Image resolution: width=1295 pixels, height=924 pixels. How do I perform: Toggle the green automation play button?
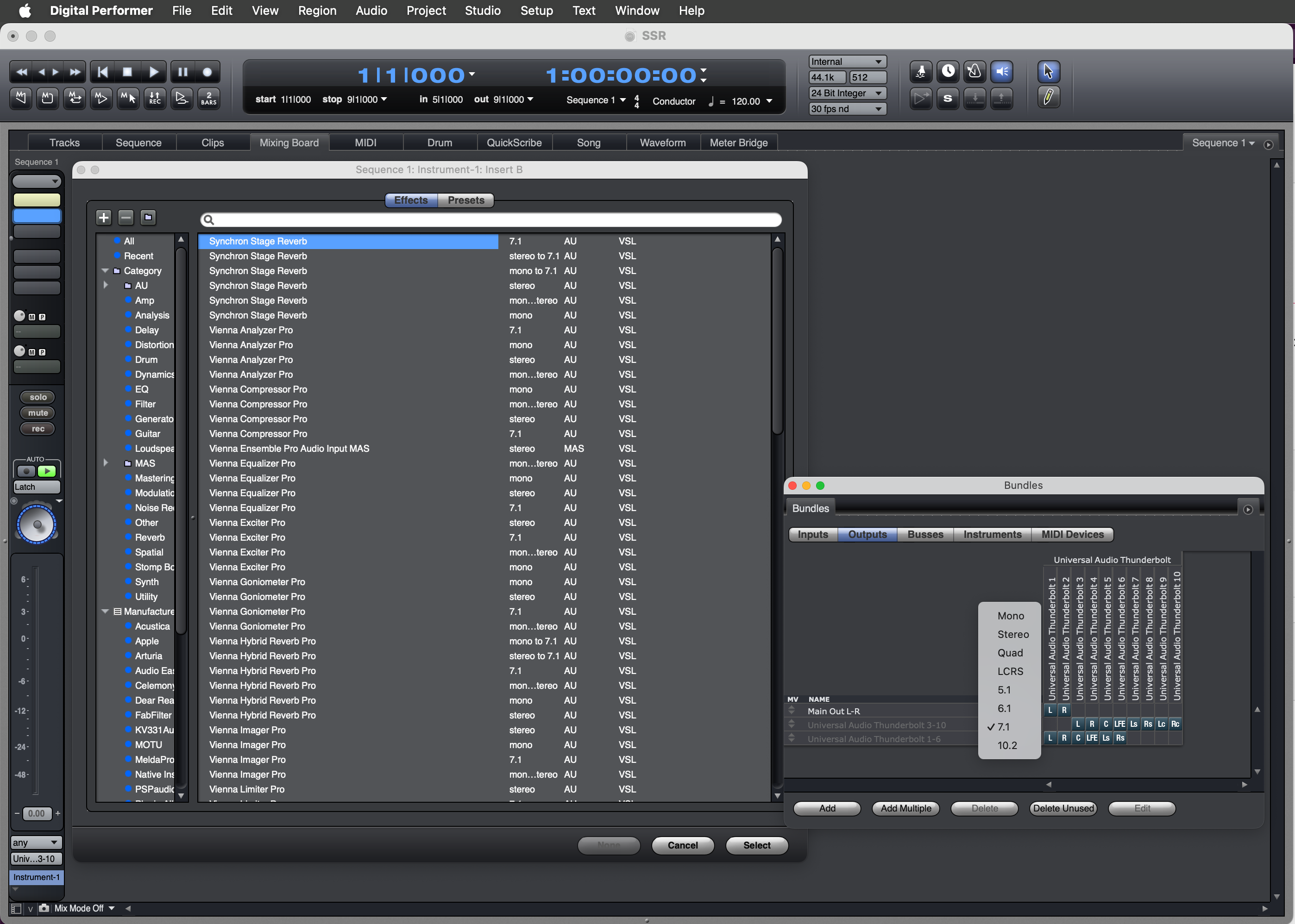coord(47,471)
